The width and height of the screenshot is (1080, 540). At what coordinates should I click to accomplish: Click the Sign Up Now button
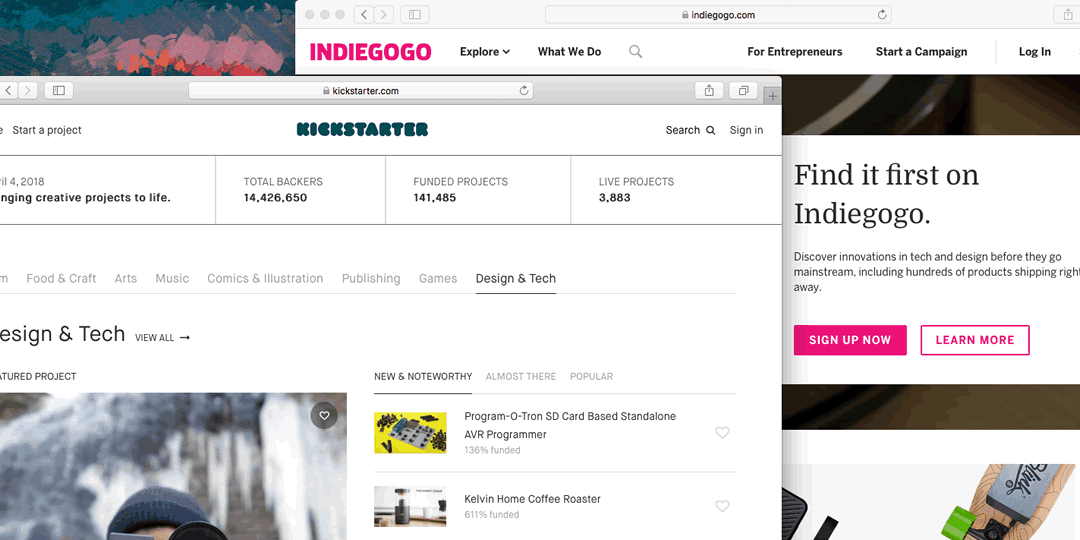click(x=850, y=340)
